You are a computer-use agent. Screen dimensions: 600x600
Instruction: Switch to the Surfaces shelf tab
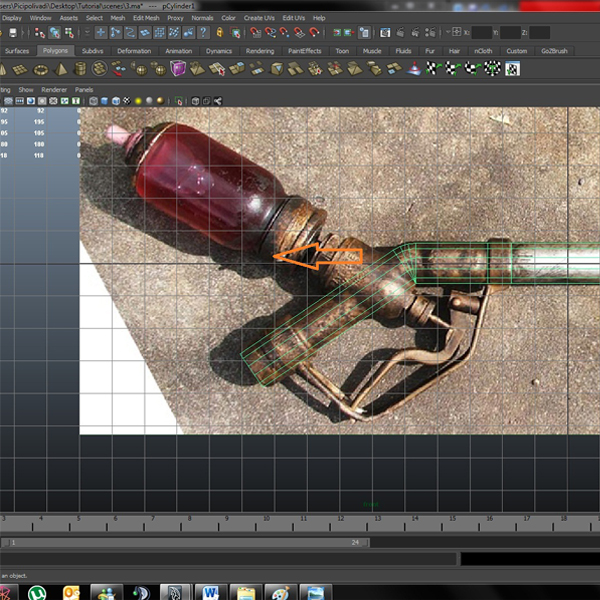coord(17,51)
